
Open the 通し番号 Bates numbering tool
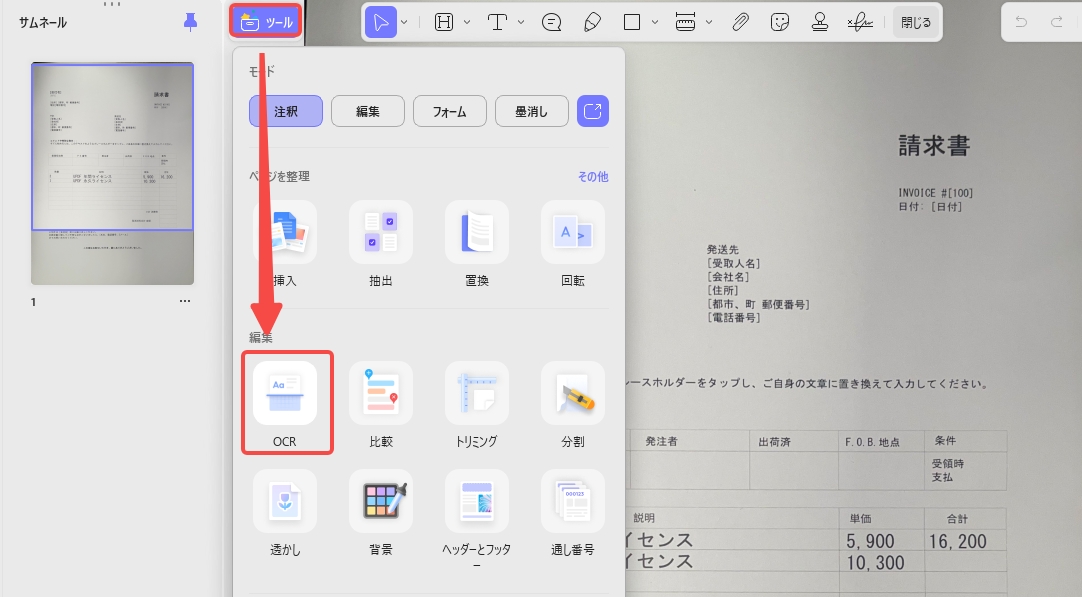coord(573,513)
